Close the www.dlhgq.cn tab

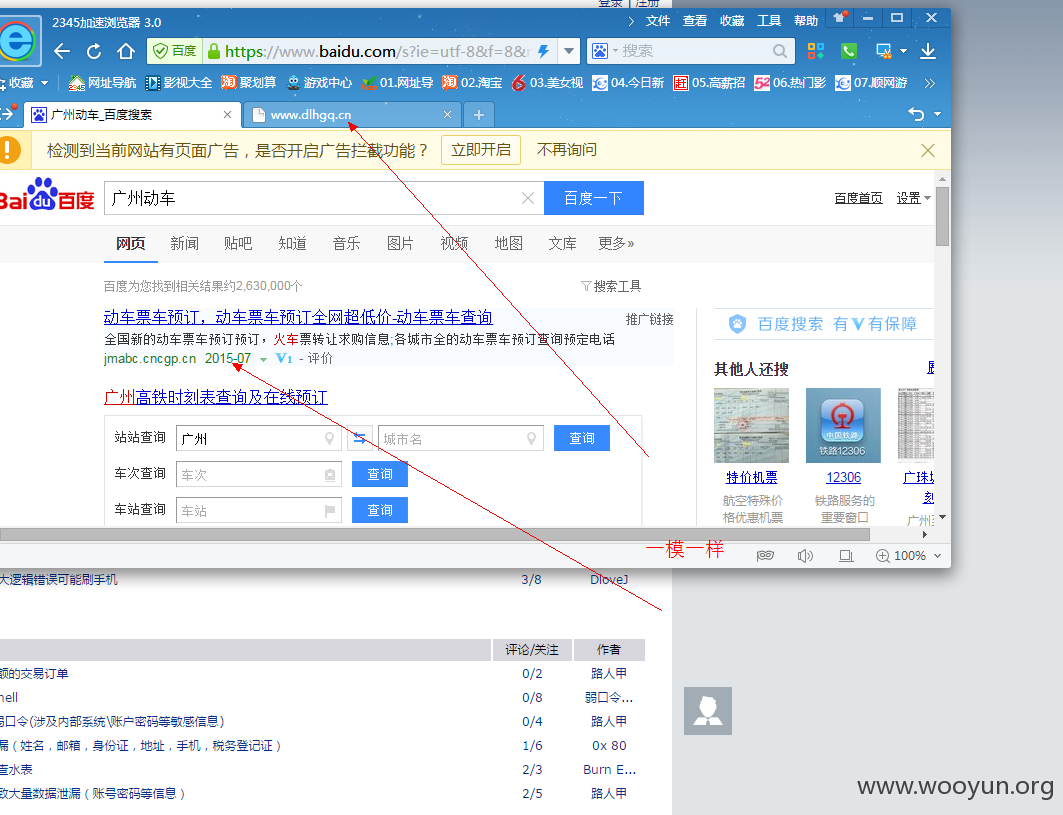point(447,115)
